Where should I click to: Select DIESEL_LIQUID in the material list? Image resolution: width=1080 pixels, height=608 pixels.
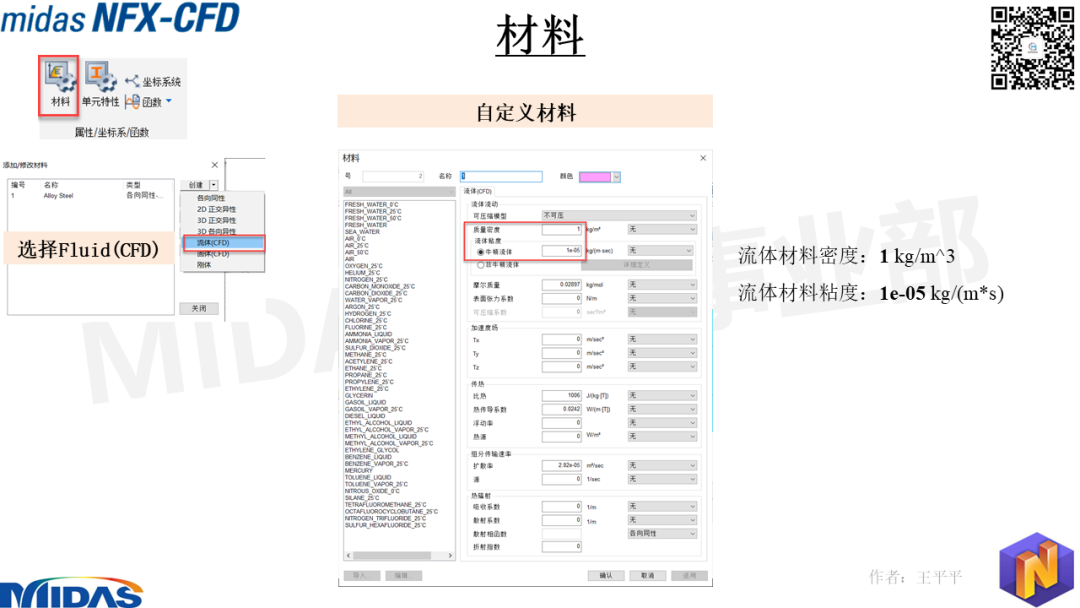(x=365, y=416)
